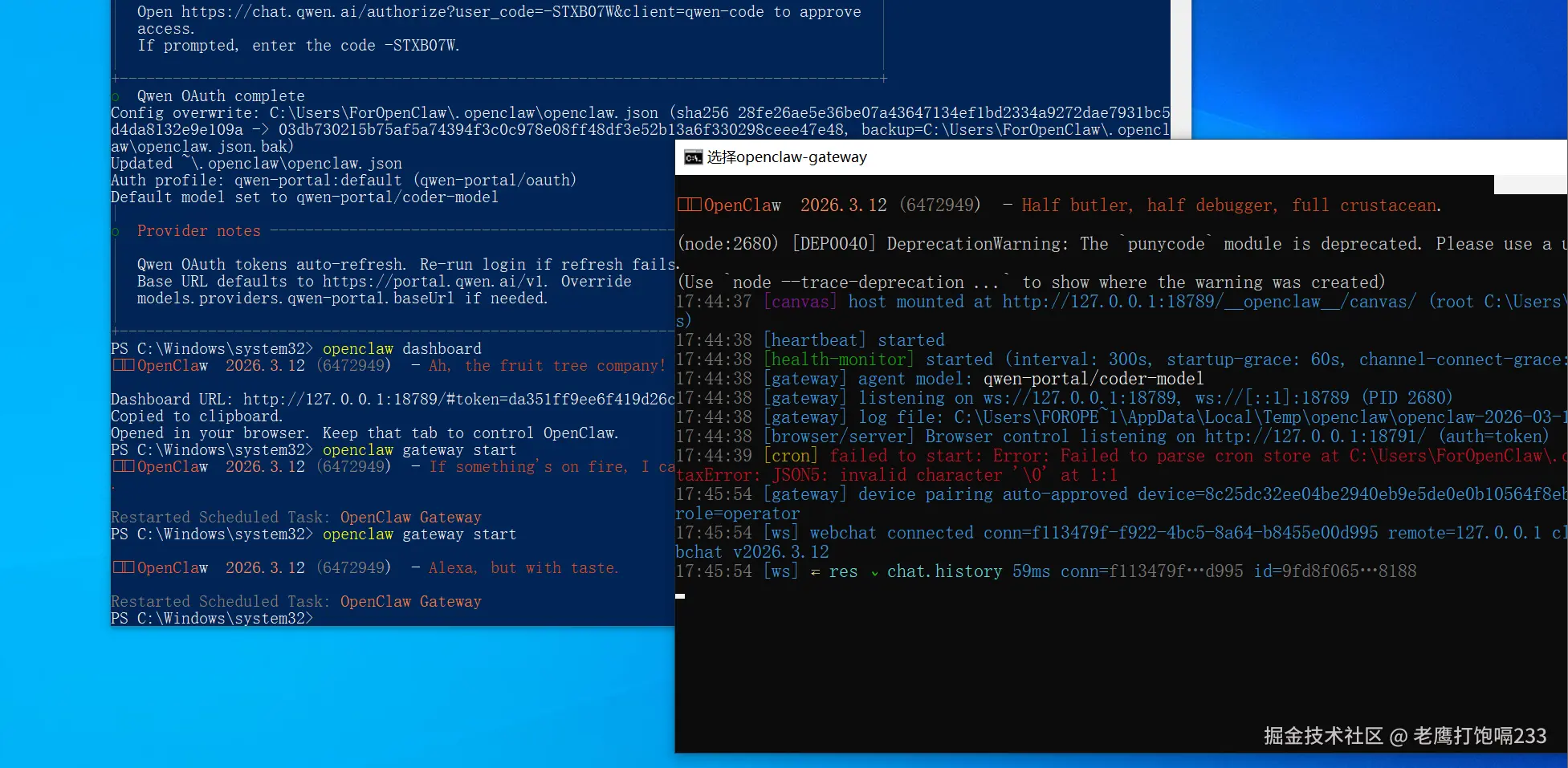Select the 'webchat connected' log line
1568x768 pixels.
[x=1122, y=533]
